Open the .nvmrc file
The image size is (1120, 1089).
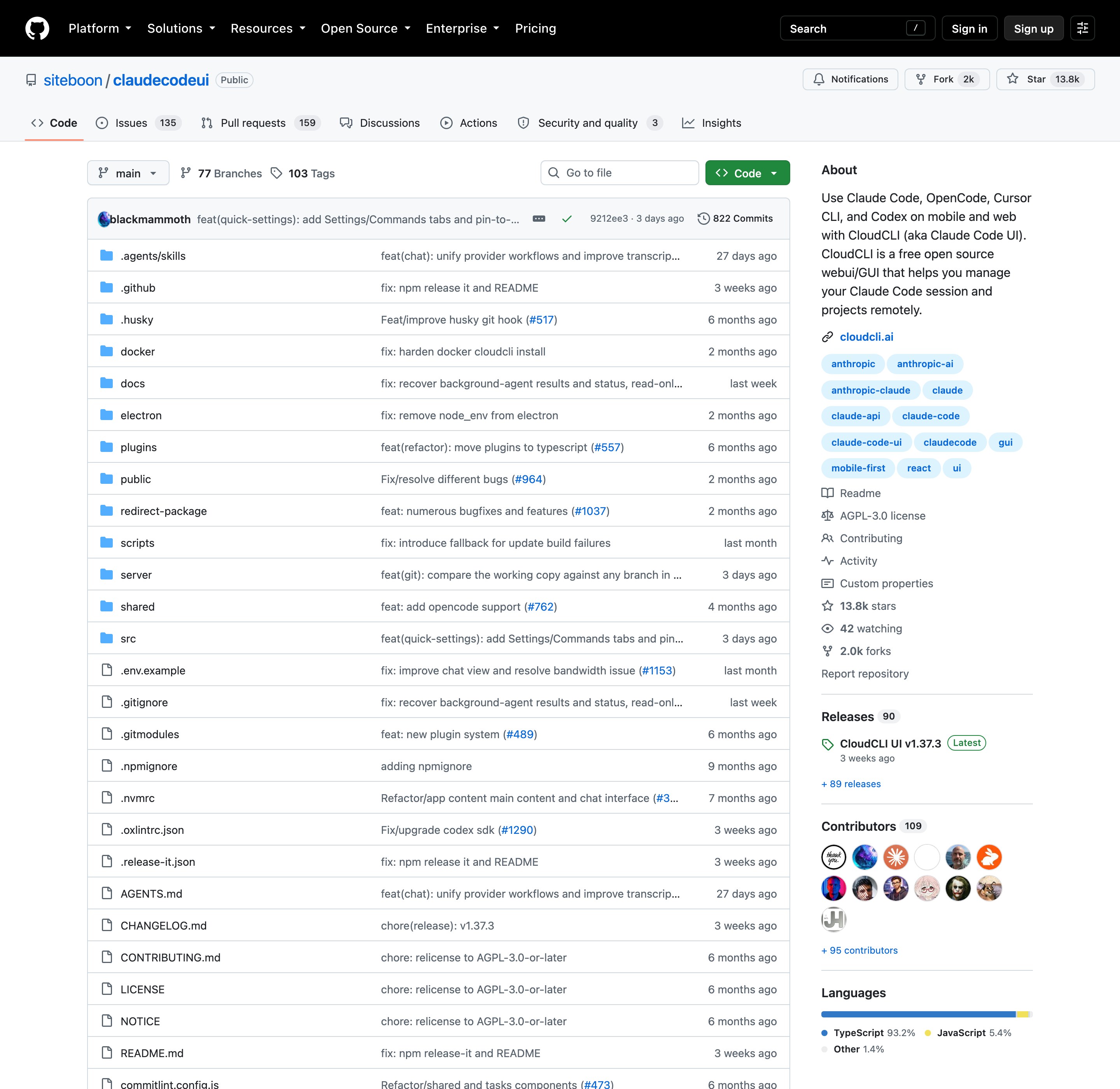(x=137, y=798)
